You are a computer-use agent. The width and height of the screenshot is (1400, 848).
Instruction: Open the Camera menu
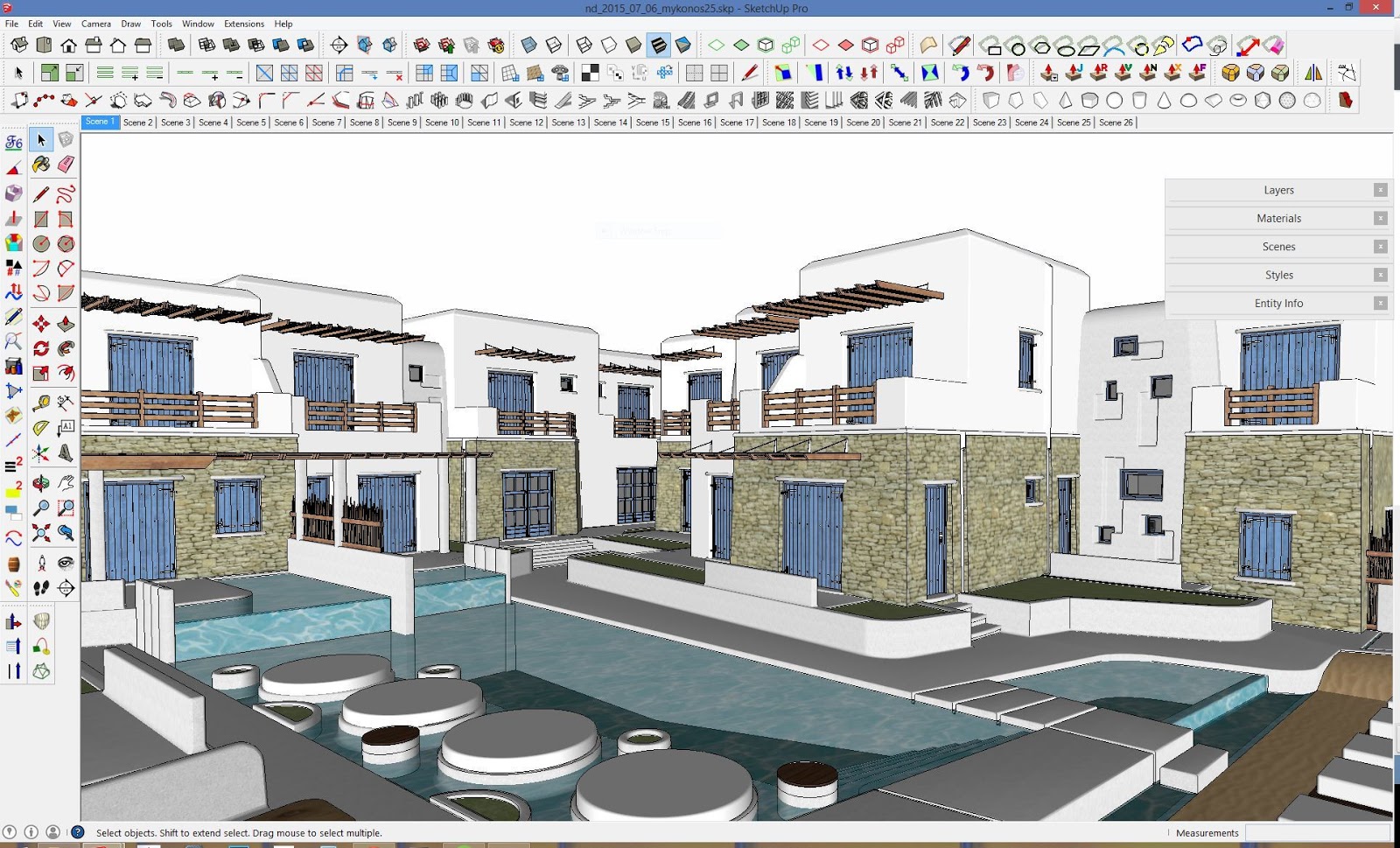(95, 24)
